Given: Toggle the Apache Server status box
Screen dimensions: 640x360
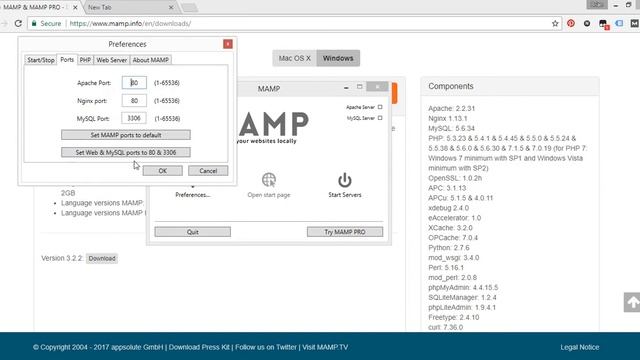Looking at the screenshot, I should tap(380, 107).
